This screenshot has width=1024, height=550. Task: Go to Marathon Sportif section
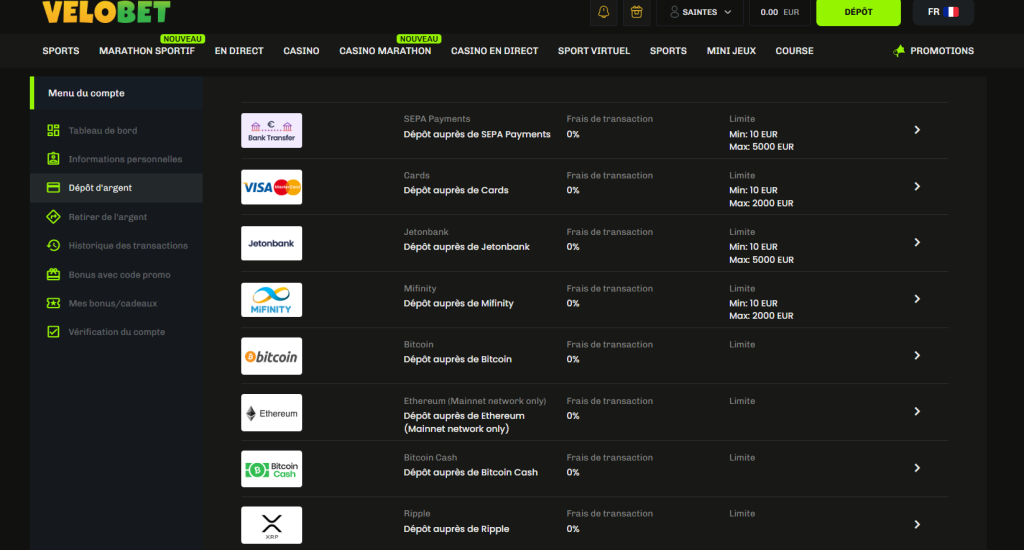tap(147, 51)
